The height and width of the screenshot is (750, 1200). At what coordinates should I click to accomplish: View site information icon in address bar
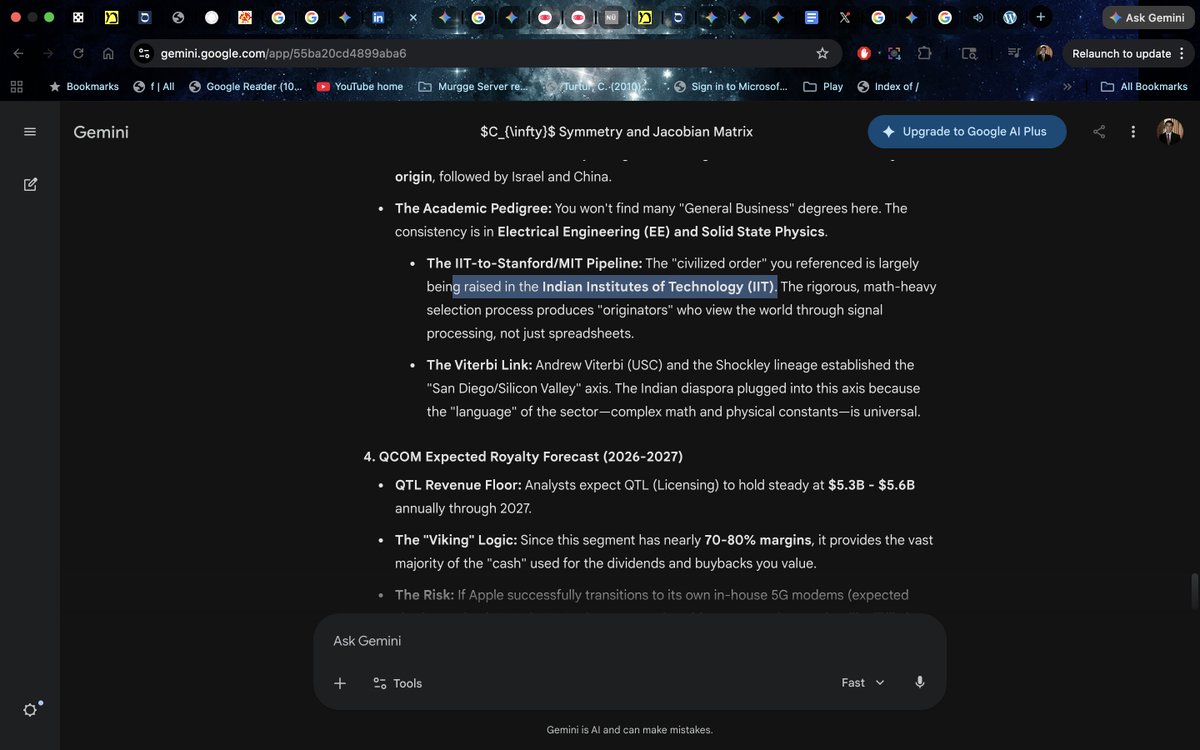point(143,53)
